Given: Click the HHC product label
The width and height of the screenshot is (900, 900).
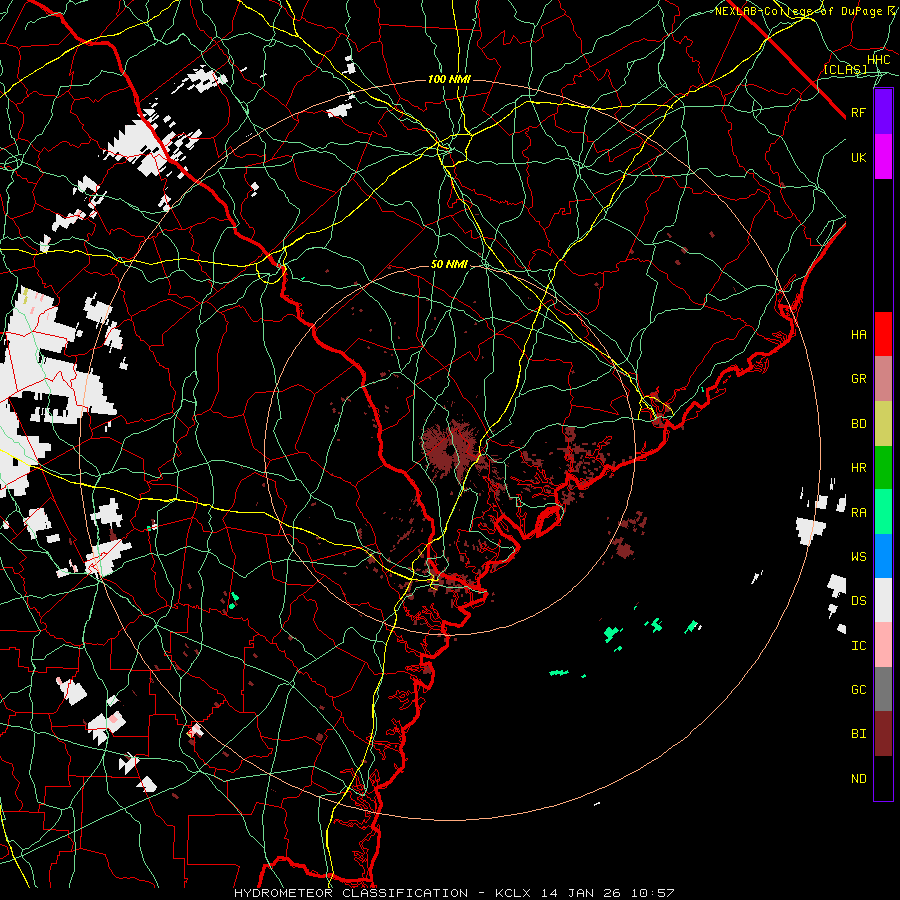Looking at the screenshot, I should [x=878, y=60].
